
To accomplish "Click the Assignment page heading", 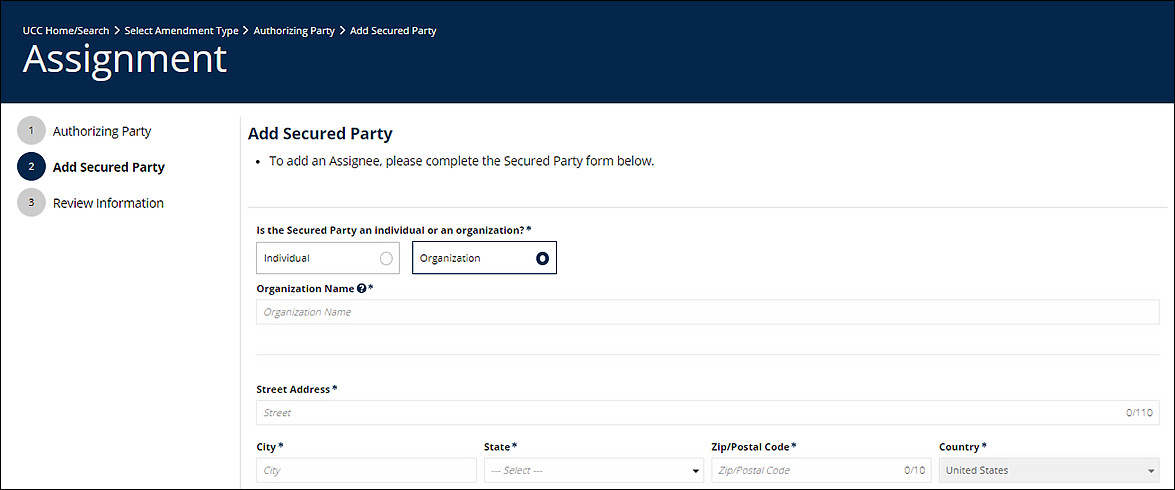I will [x=125, y=60].
